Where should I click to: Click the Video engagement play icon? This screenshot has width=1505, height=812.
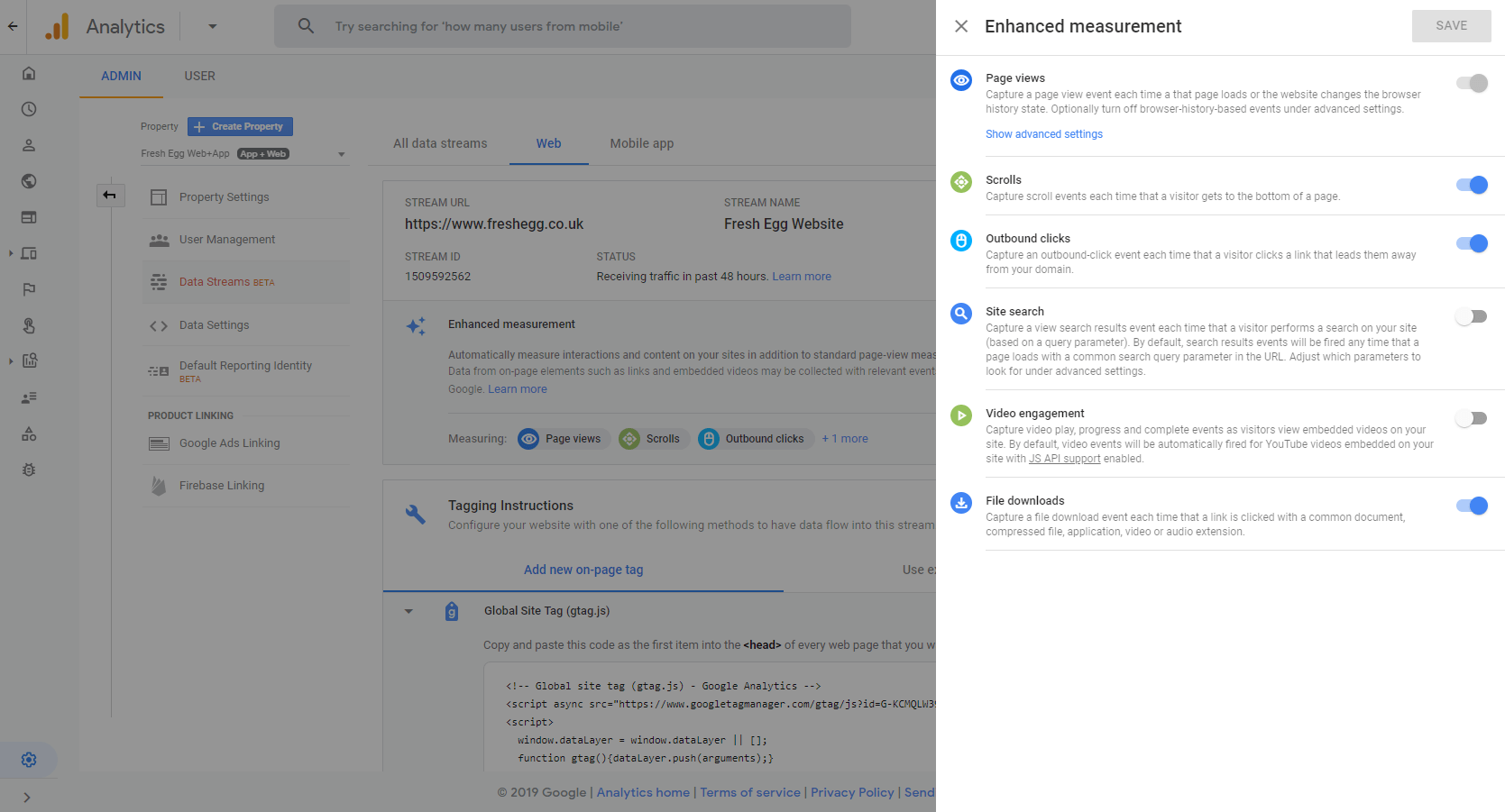coord(961,415)
